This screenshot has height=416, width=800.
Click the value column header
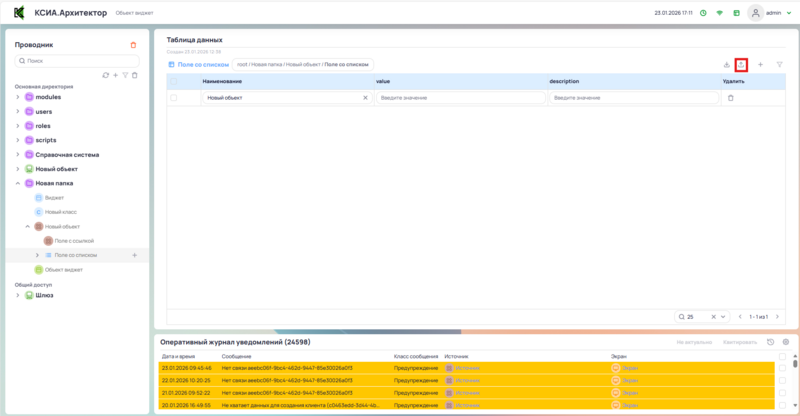383,81
